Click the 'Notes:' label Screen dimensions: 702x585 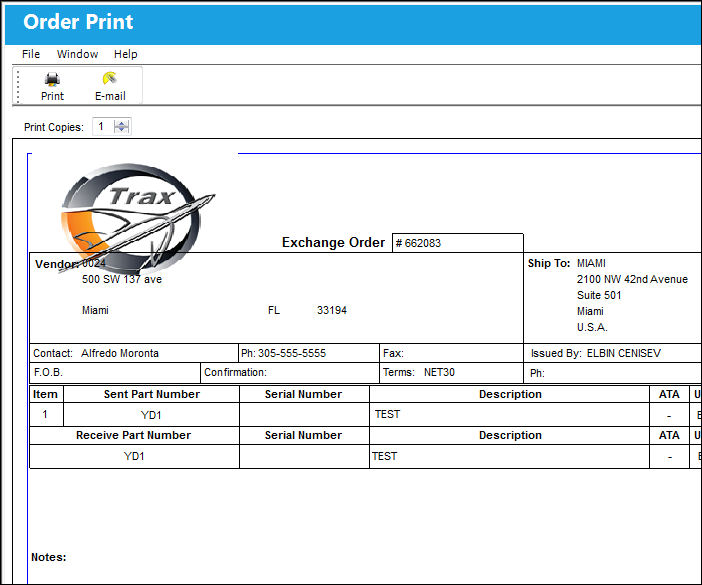(48, 557)
